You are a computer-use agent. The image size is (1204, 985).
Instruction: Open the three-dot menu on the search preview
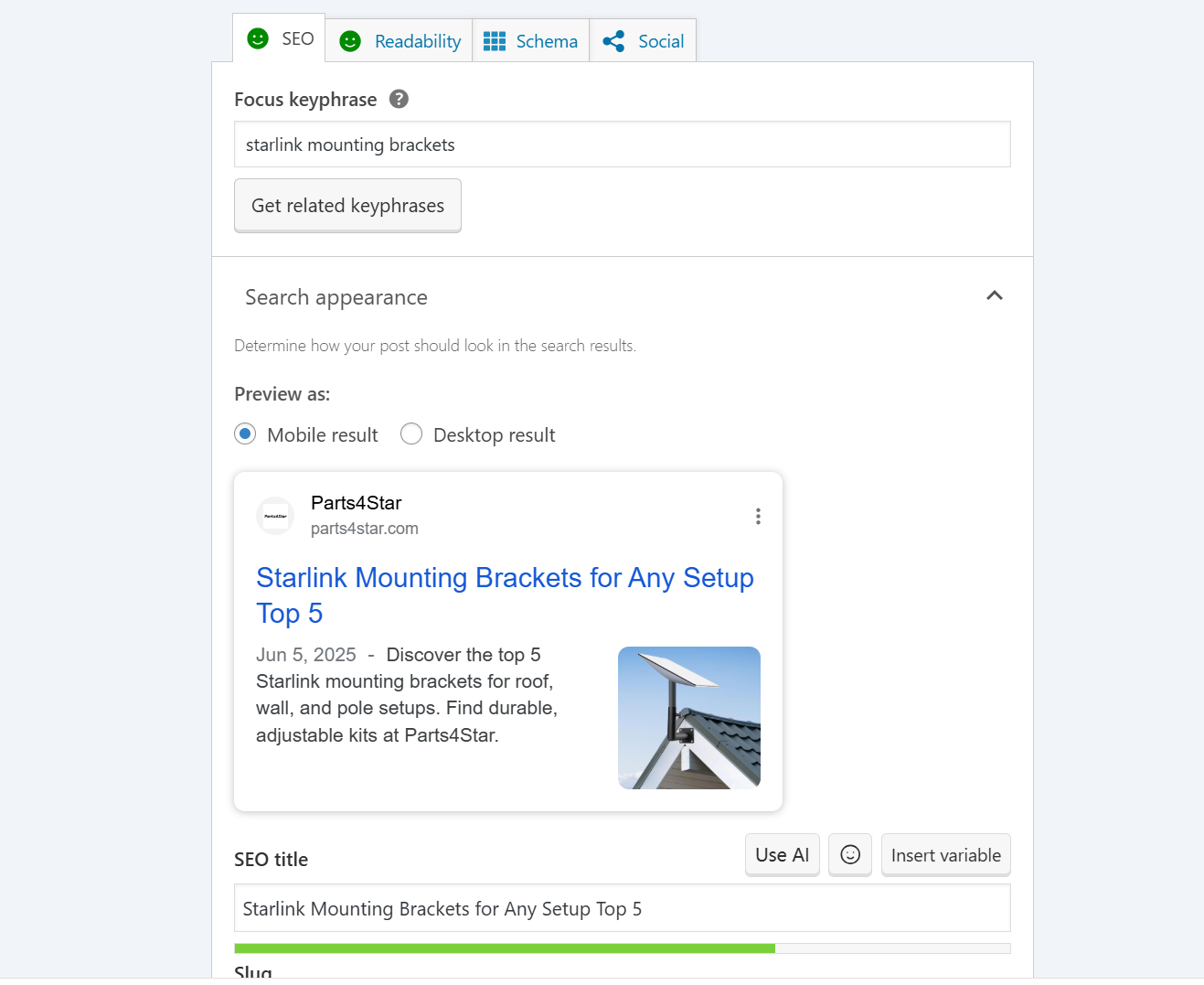click(x=758, y=516)
